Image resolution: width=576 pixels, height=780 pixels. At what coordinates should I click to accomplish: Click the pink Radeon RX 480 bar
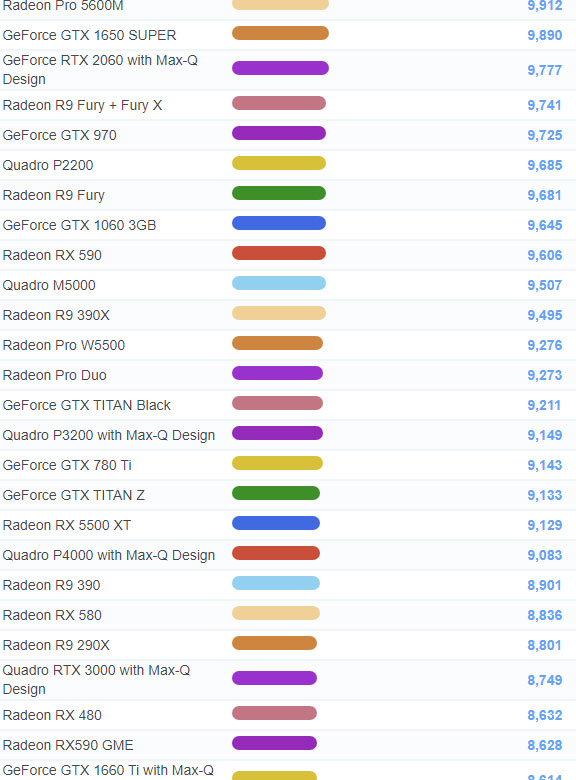275,713
